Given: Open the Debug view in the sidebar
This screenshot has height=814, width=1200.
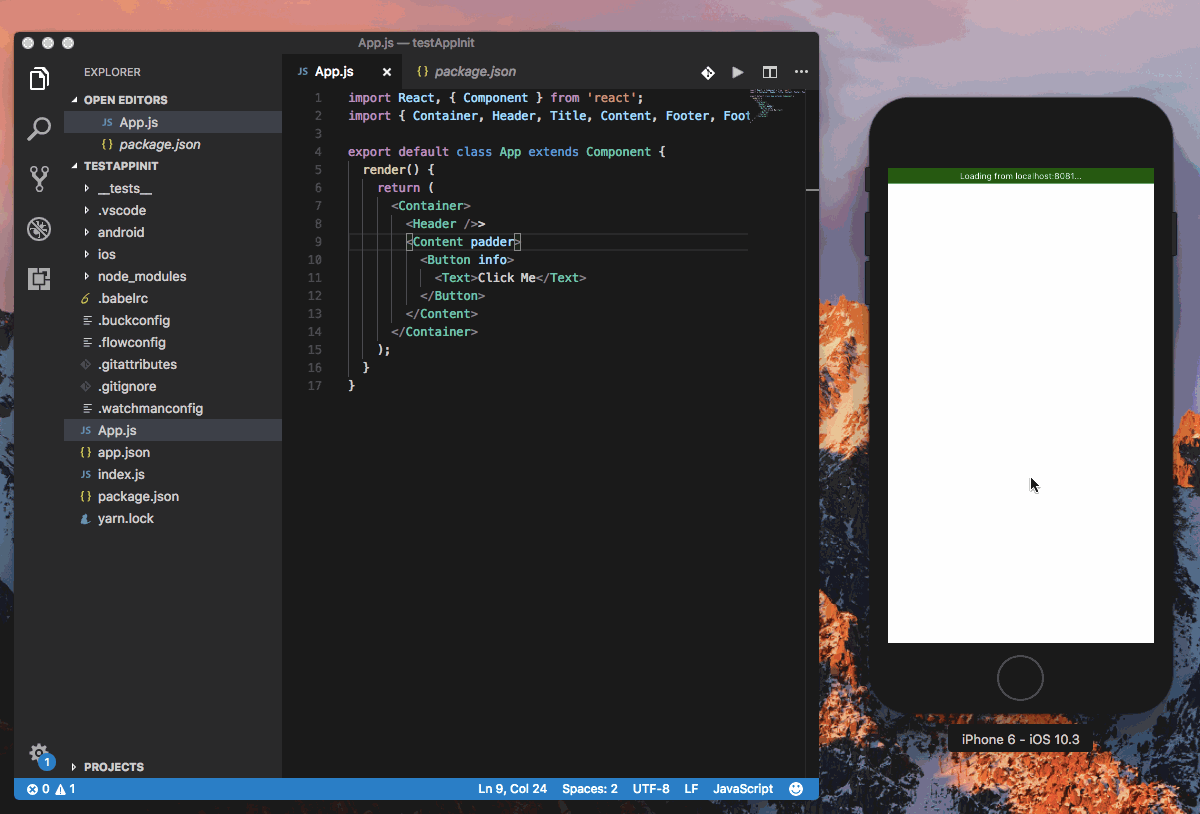Looking at the screenshot, I should 39,229.
